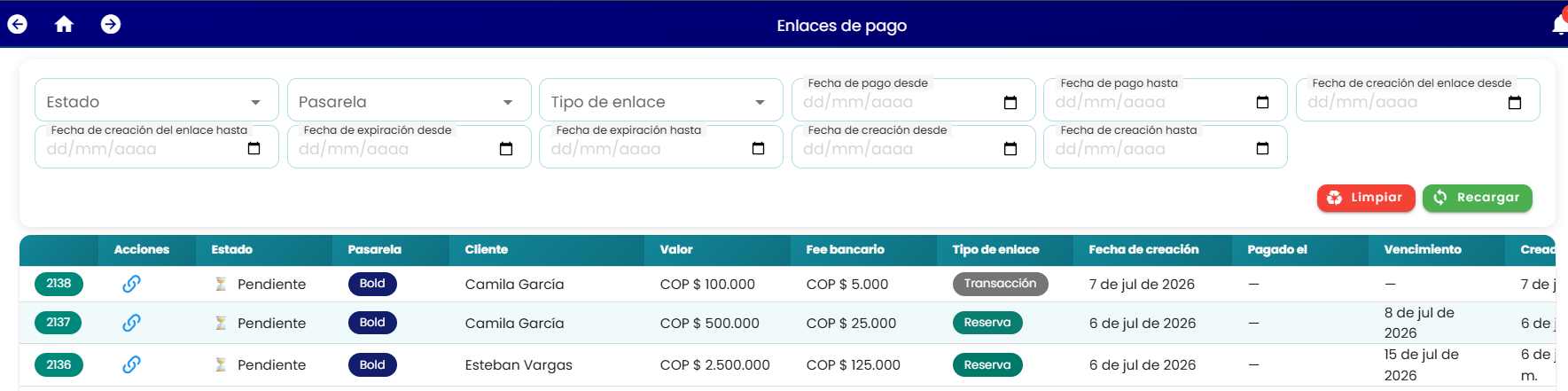Focus the Fecha de pago hasta field
The image size is (1568, 391).
coord(1165,100)
